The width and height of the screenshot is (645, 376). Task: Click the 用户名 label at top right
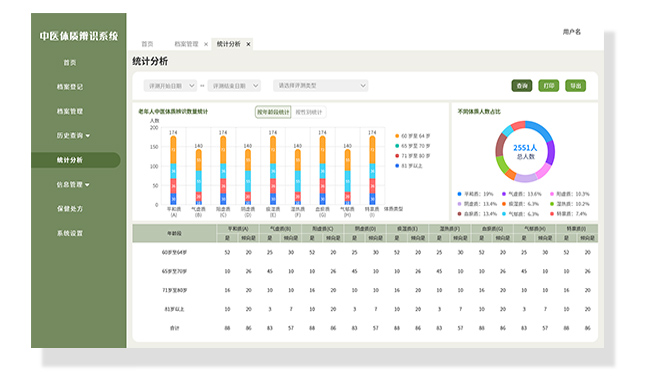pyautogui.click(x=572, y=32)
